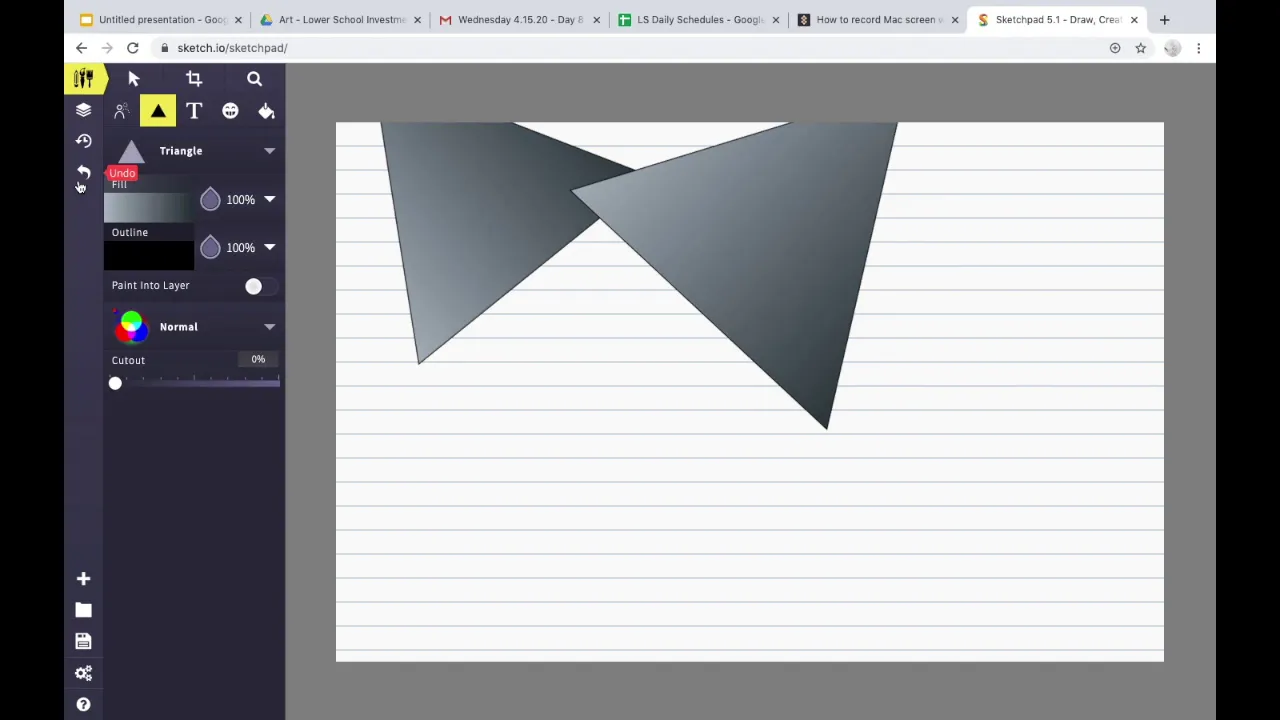Open the history panel
This screenshot has height=720, width=1280.
click(x=83, y=141)
